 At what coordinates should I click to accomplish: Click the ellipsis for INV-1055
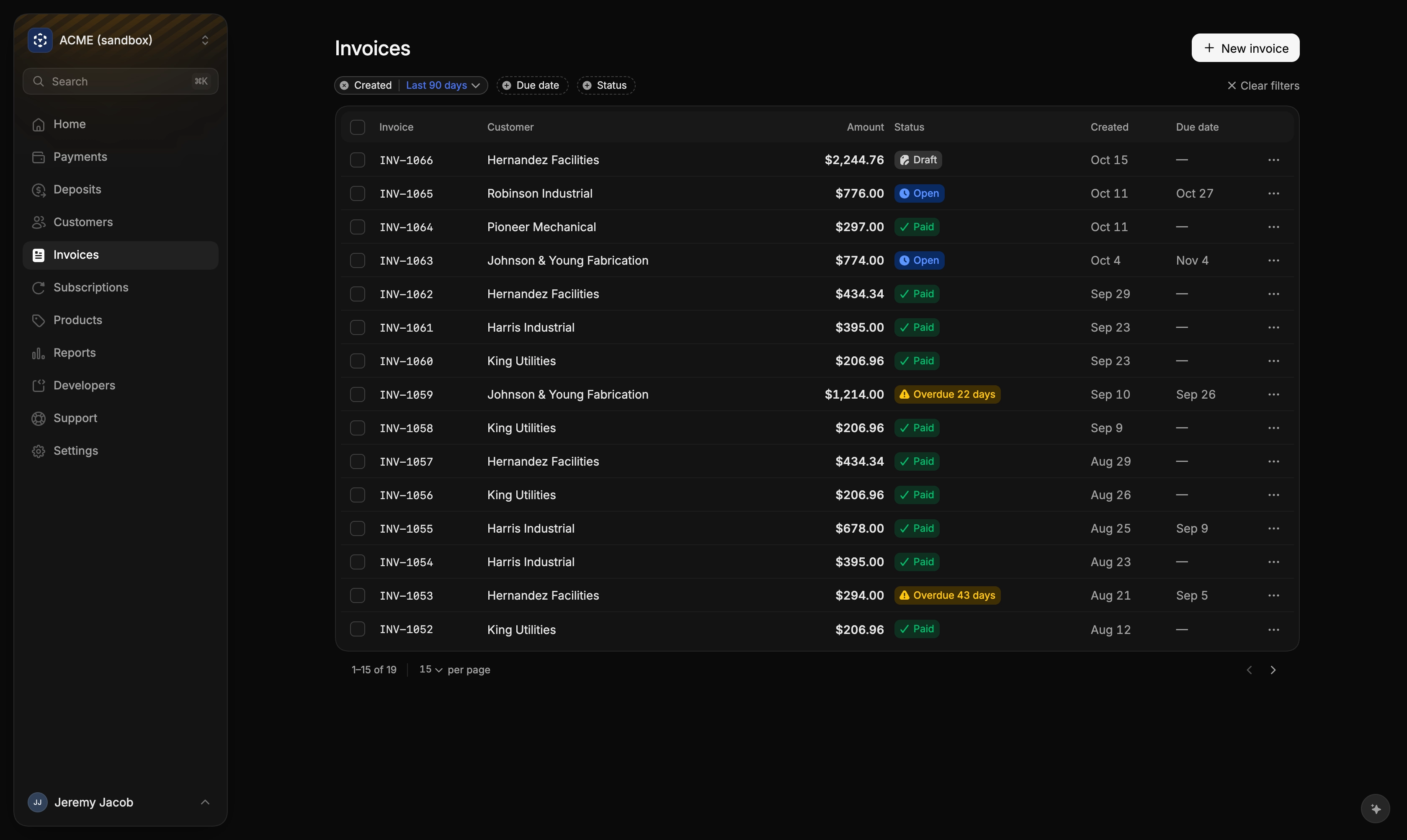pos(1273,529)
